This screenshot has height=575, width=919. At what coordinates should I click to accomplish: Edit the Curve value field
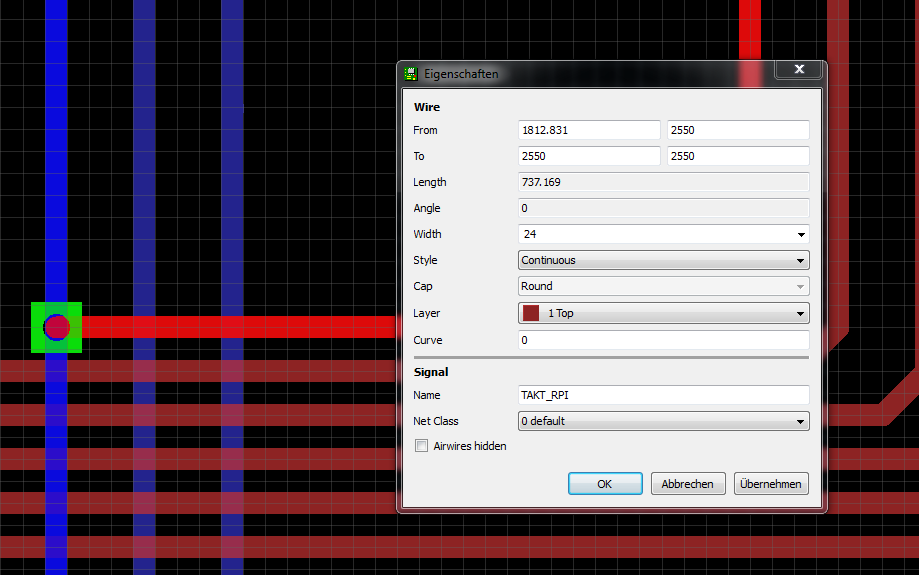663,340
